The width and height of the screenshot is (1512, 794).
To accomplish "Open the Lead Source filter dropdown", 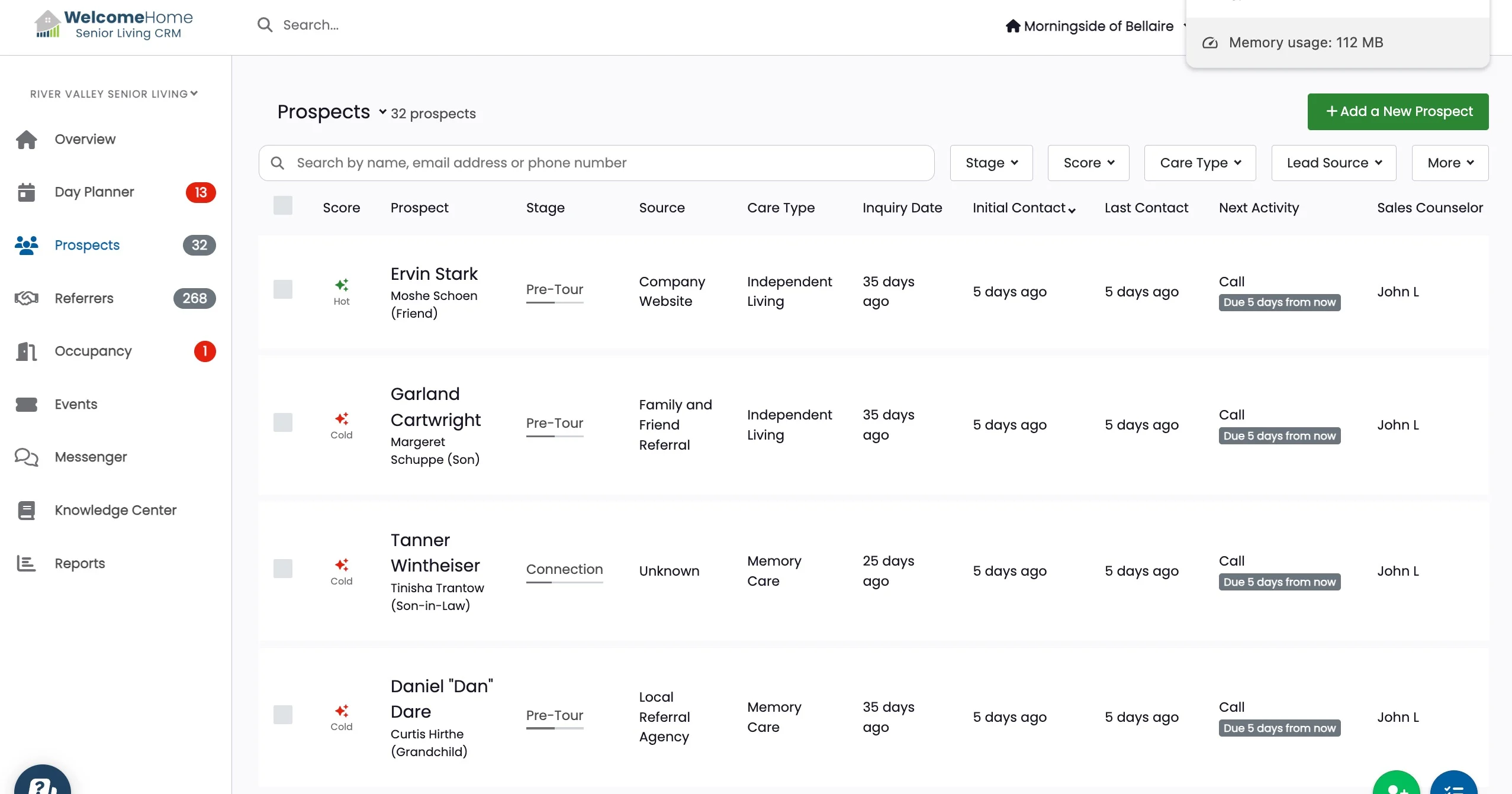I will pos(1333,163).
